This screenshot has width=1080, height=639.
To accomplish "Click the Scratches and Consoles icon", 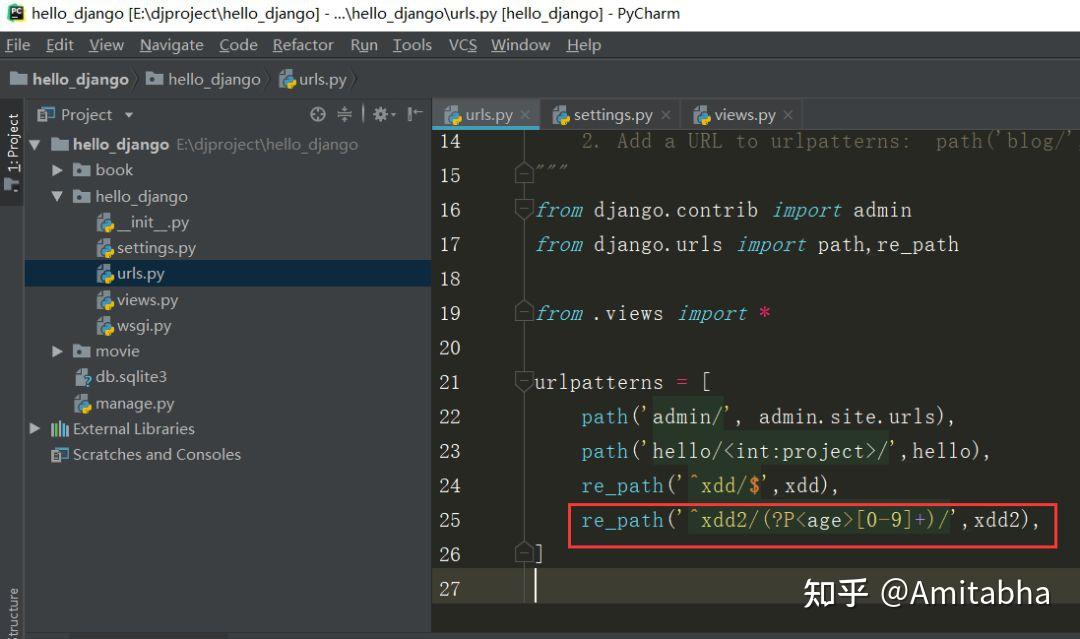I will [60, 455].
